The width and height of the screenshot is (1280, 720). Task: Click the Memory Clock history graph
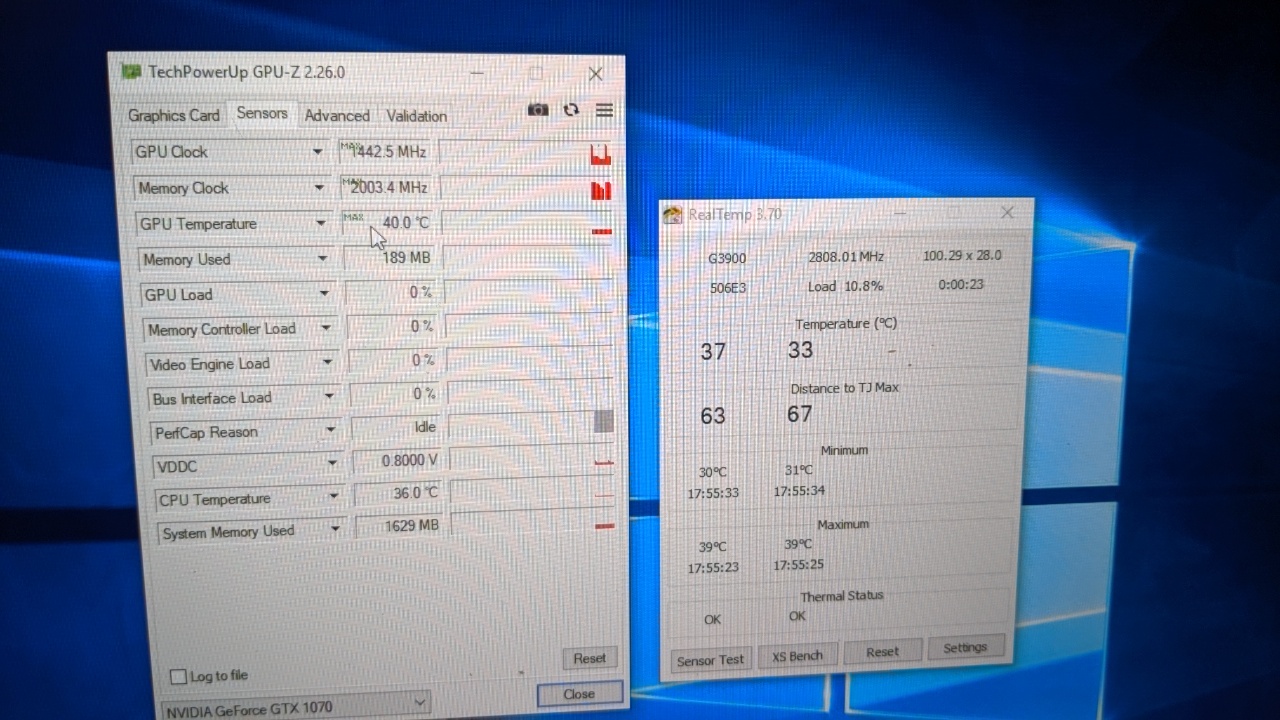click(527, 188)
